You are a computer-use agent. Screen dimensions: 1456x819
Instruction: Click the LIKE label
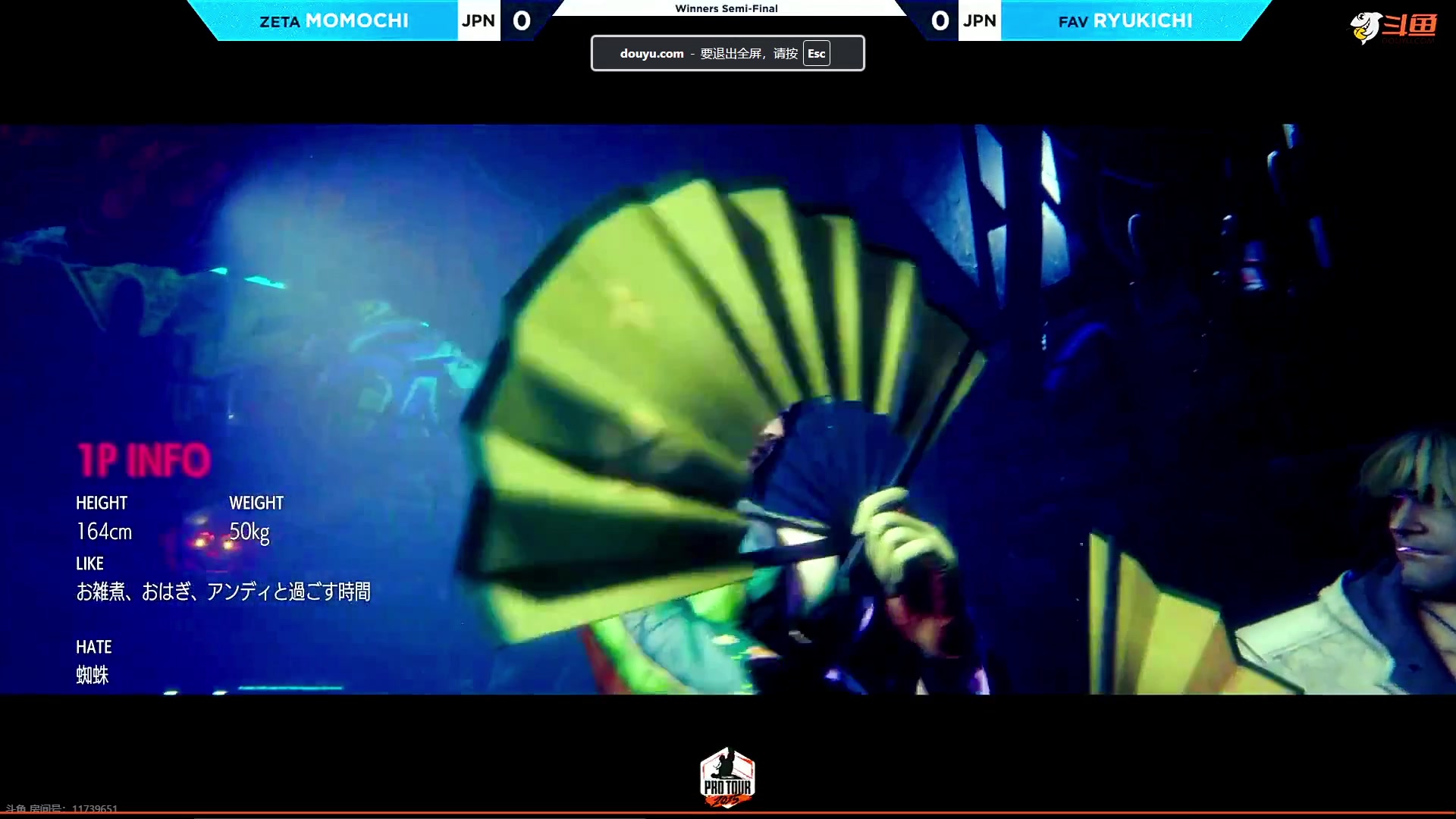pos(89,563)
